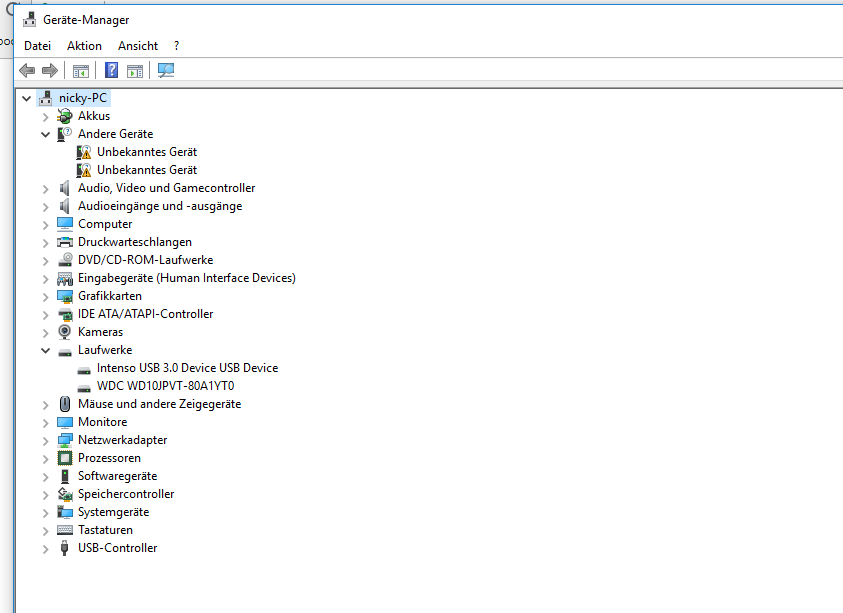Click the Speichercontroller icon

65,494
